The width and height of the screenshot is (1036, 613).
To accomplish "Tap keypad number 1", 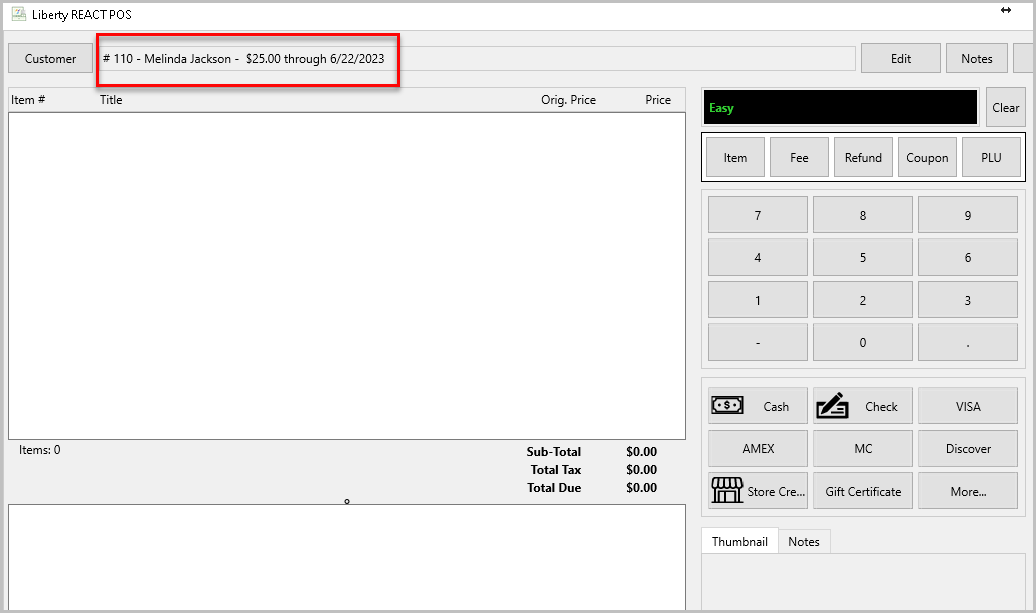I will [x=758, y=300].
